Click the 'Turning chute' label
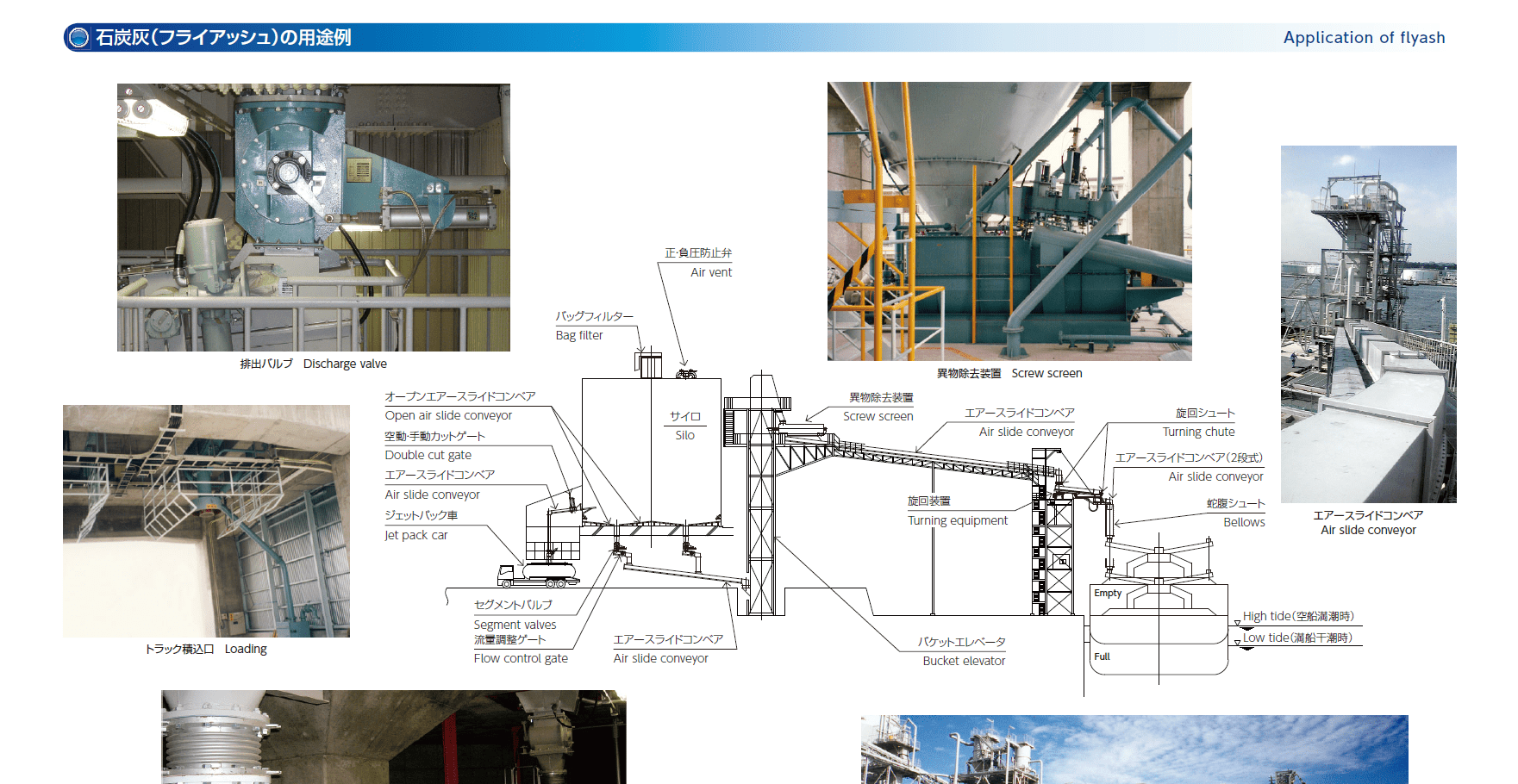The width and height of the screenshot is (1518, 784). click(1199, 432)
